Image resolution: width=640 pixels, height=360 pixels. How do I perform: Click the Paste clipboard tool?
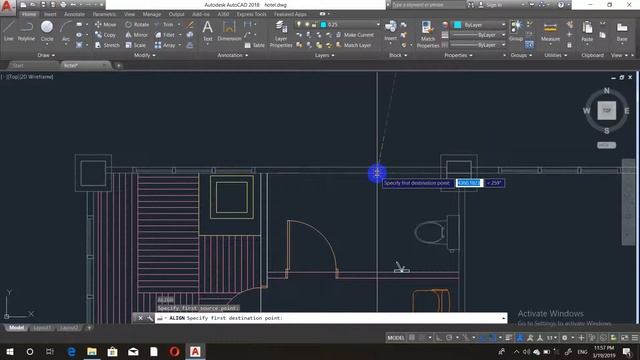(587, 32)
